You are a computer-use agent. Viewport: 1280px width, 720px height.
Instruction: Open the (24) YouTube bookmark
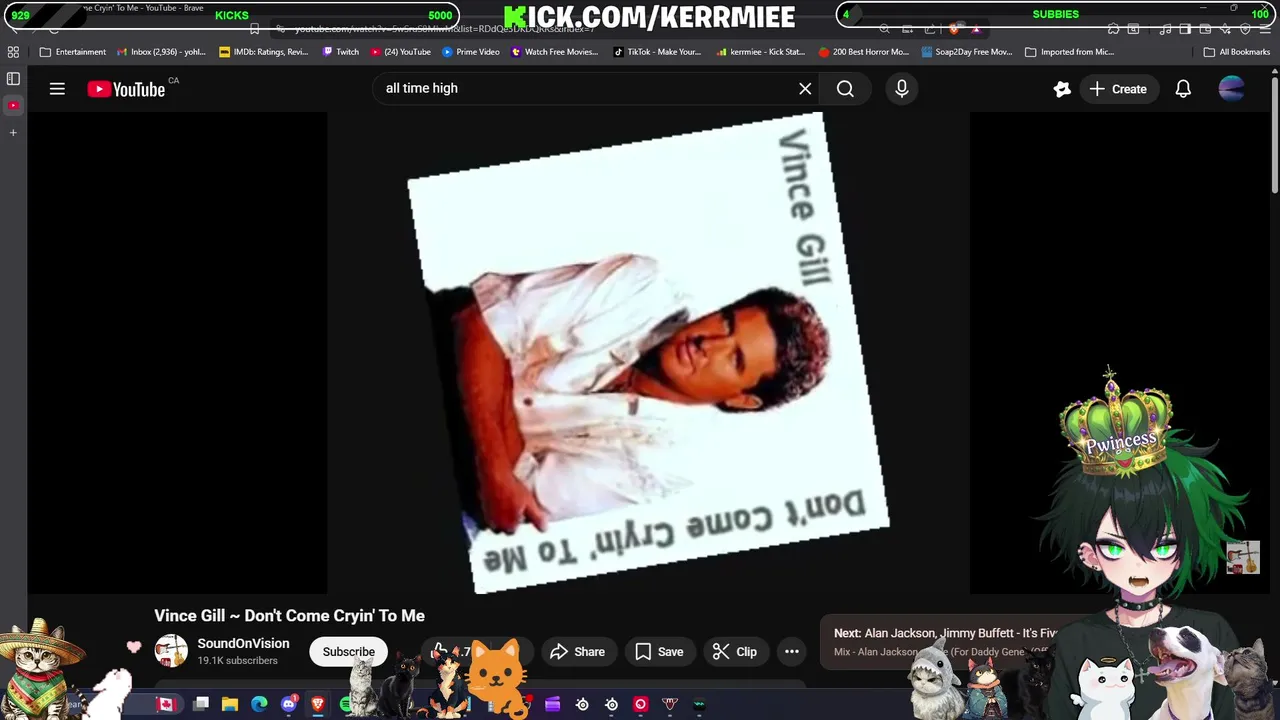pos(400,52)
